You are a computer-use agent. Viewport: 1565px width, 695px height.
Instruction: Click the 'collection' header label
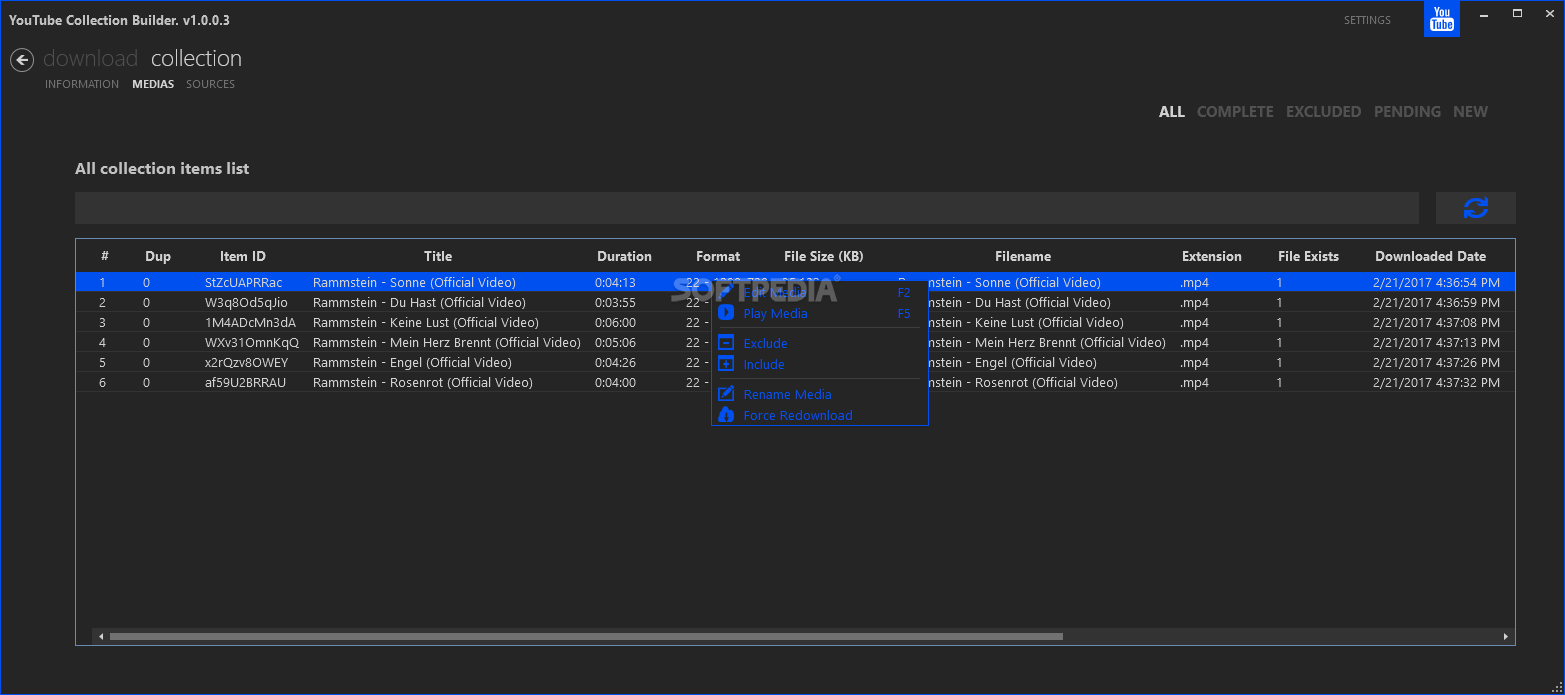[x=196, y=59]
